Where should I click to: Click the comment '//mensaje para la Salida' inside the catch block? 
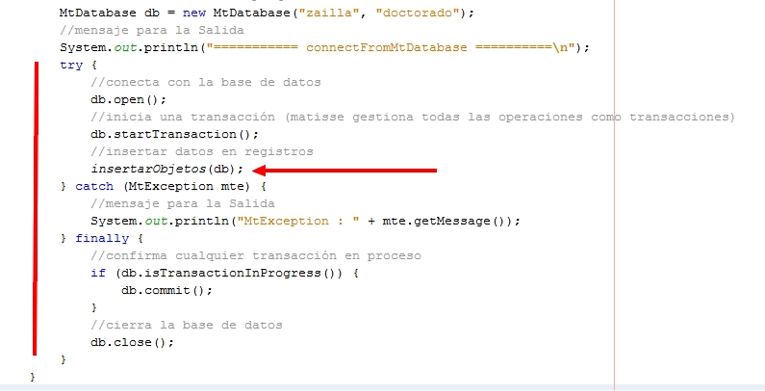pos(182,204)
